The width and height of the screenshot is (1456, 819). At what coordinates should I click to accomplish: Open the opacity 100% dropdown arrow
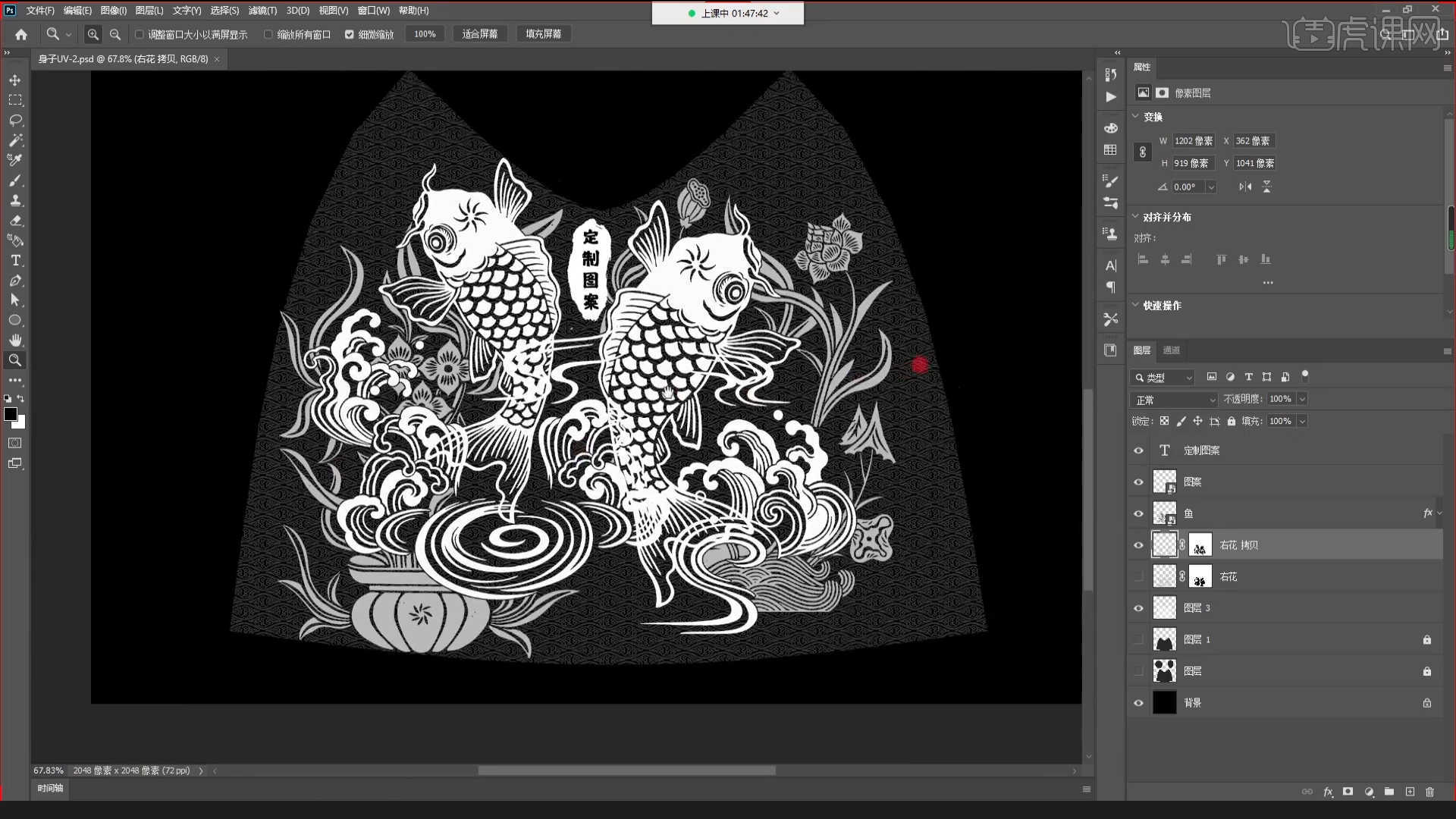coord(1302,399)
